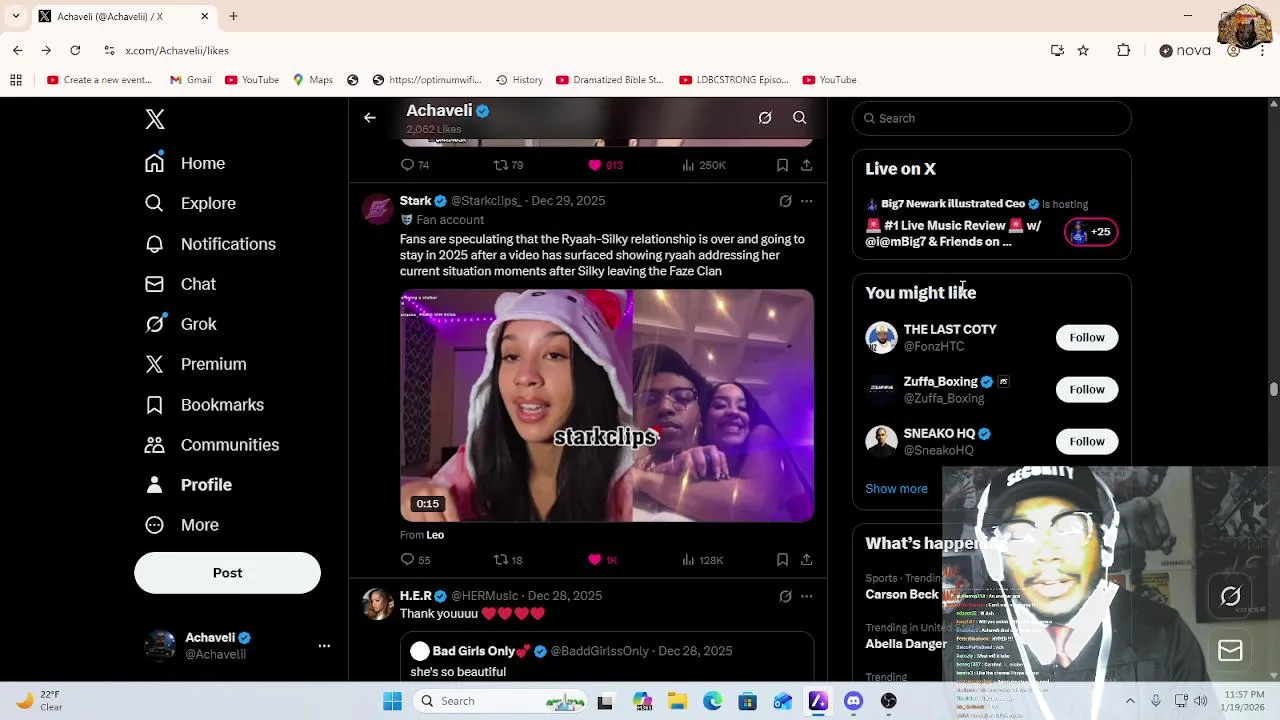The image size is (1280, 720).
Task: Open more menu on Stark post
Action: pos(806,201)
